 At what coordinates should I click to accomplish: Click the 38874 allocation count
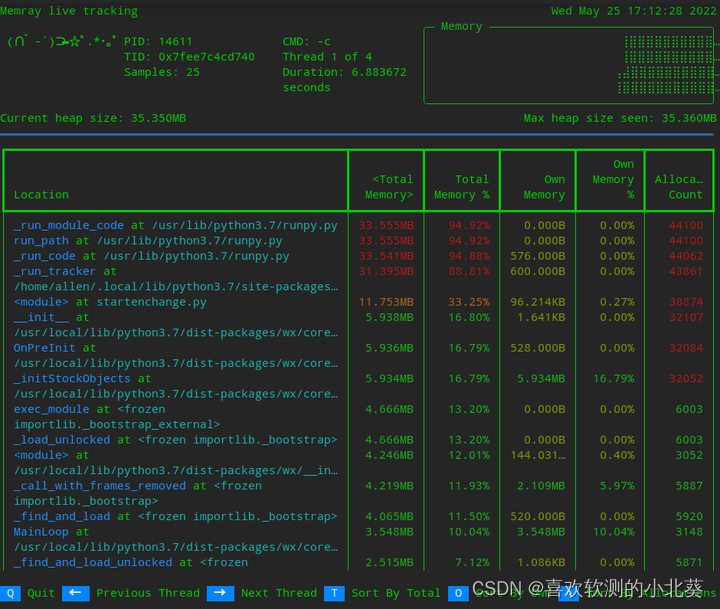(686, 302)
